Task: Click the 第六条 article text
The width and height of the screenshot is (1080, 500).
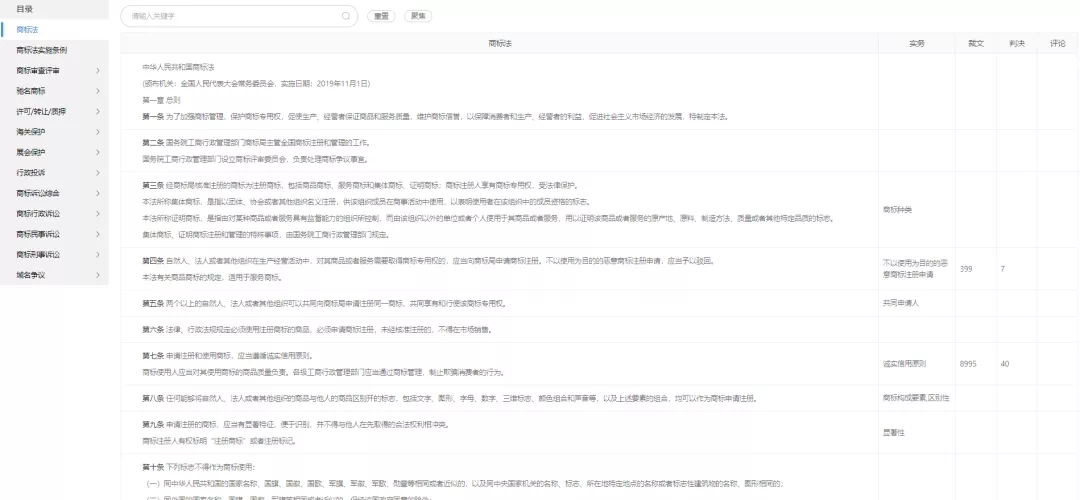Action: (x=317, y=329)
